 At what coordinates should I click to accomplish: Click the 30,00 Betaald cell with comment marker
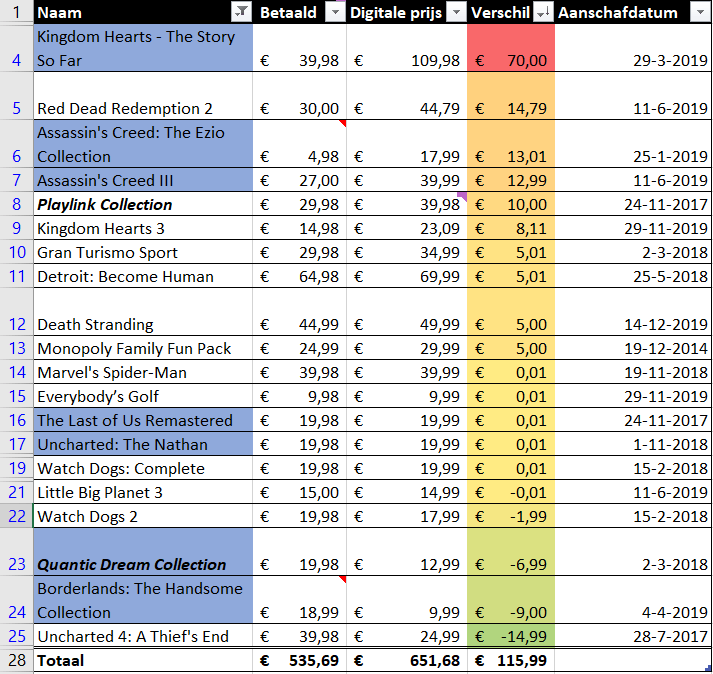click(300, 96)
